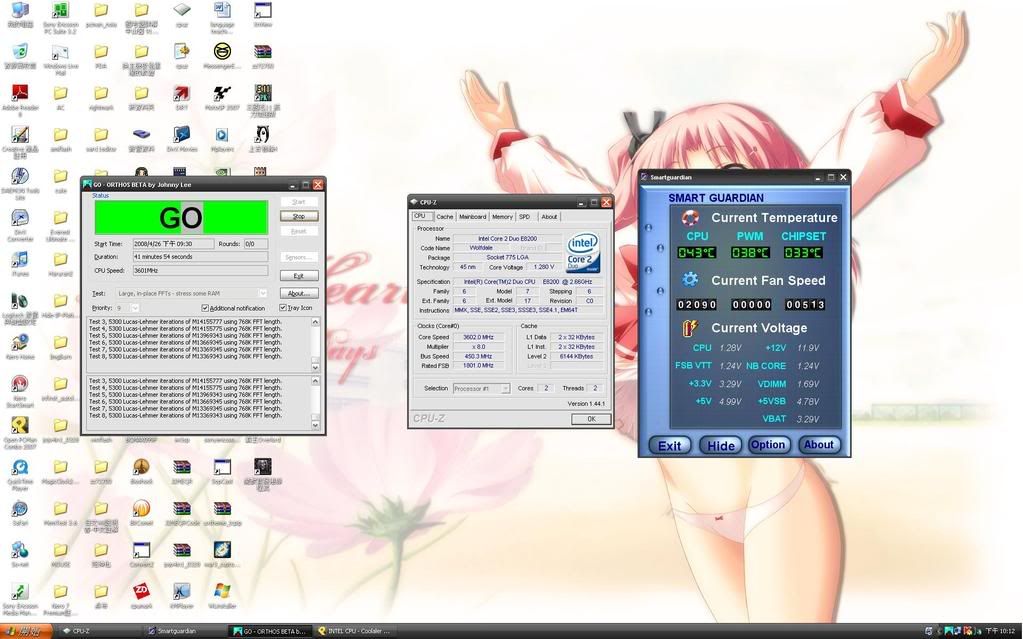
Task: Toggle the Tray Icon checkbox in Orthos
Action: 282,307
